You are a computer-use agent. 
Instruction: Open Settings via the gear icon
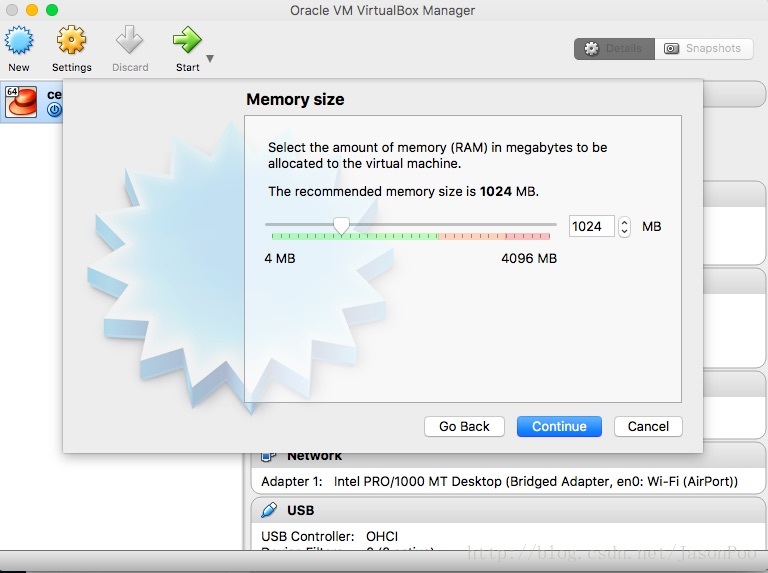(72, 40)
